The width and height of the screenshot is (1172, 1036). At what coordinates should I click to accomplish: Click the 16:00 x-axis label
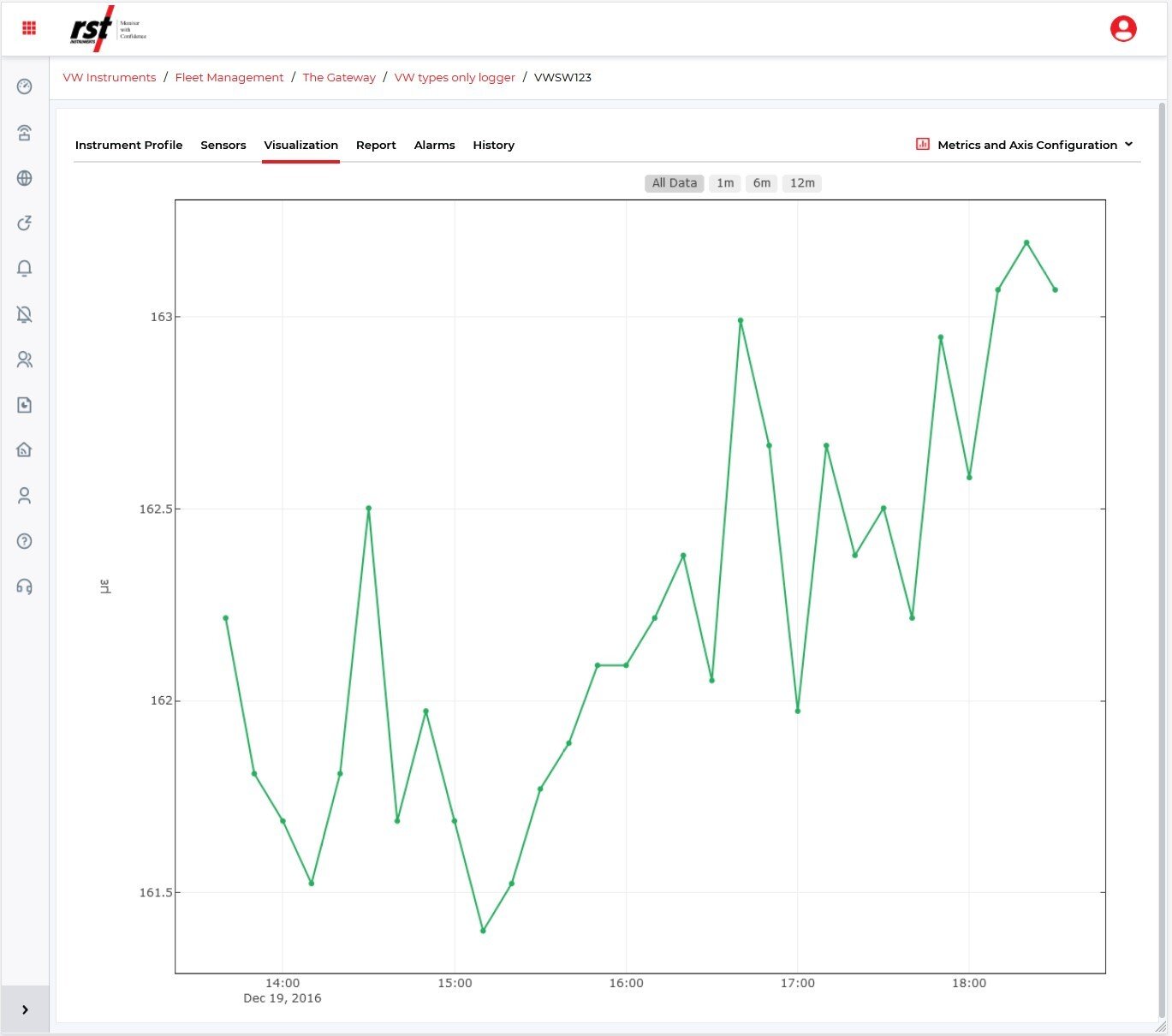626,983
